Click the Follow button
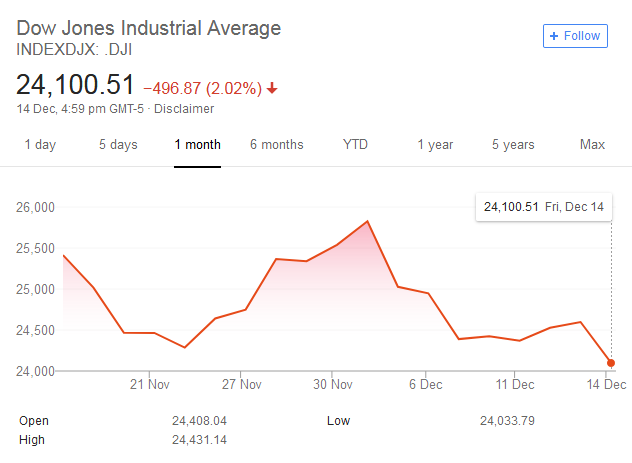The image size is (632, 463). coord(575,36)
